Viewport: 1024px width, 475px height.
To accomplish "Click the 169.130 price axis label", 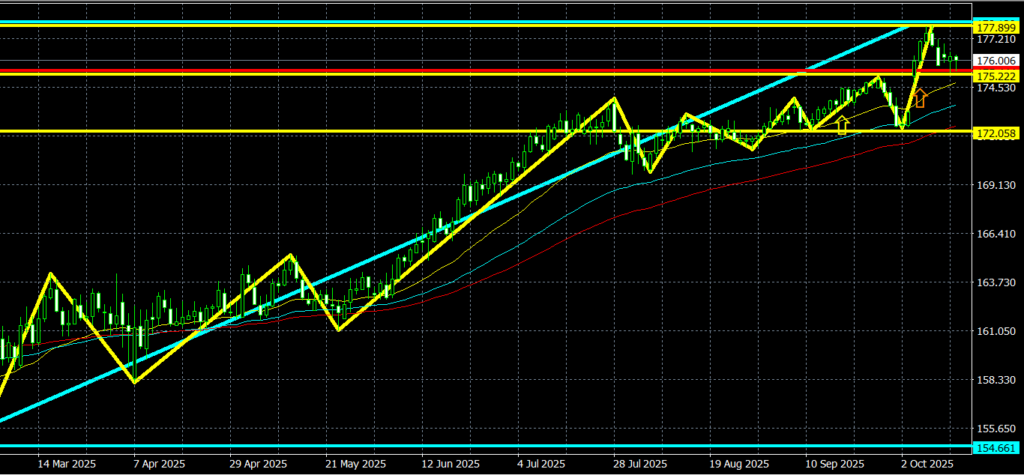I will (x=995, y=186).
